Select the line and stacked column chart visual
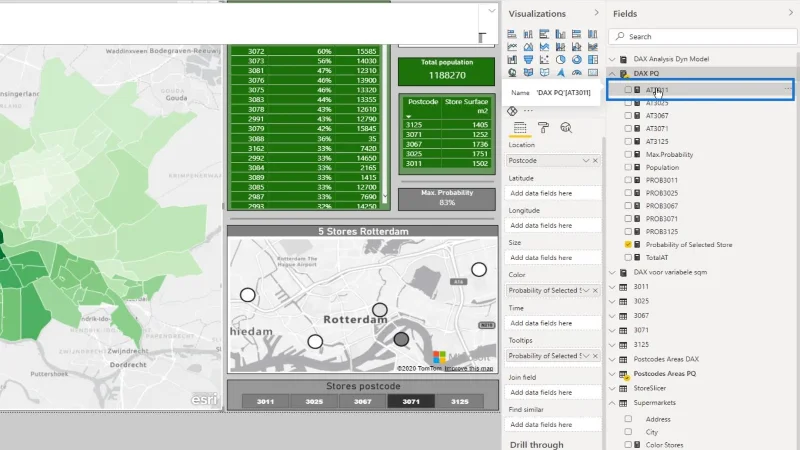Image resolution: width=800 pixels, height=450 pixels. coord(560,47)
